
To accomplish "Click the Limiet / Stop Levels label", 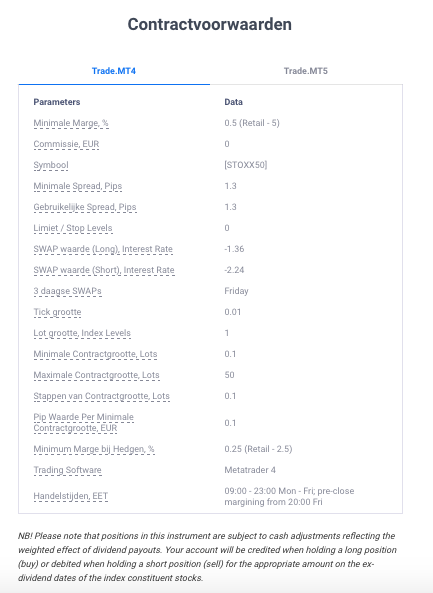I will click(x=73, y=228).
